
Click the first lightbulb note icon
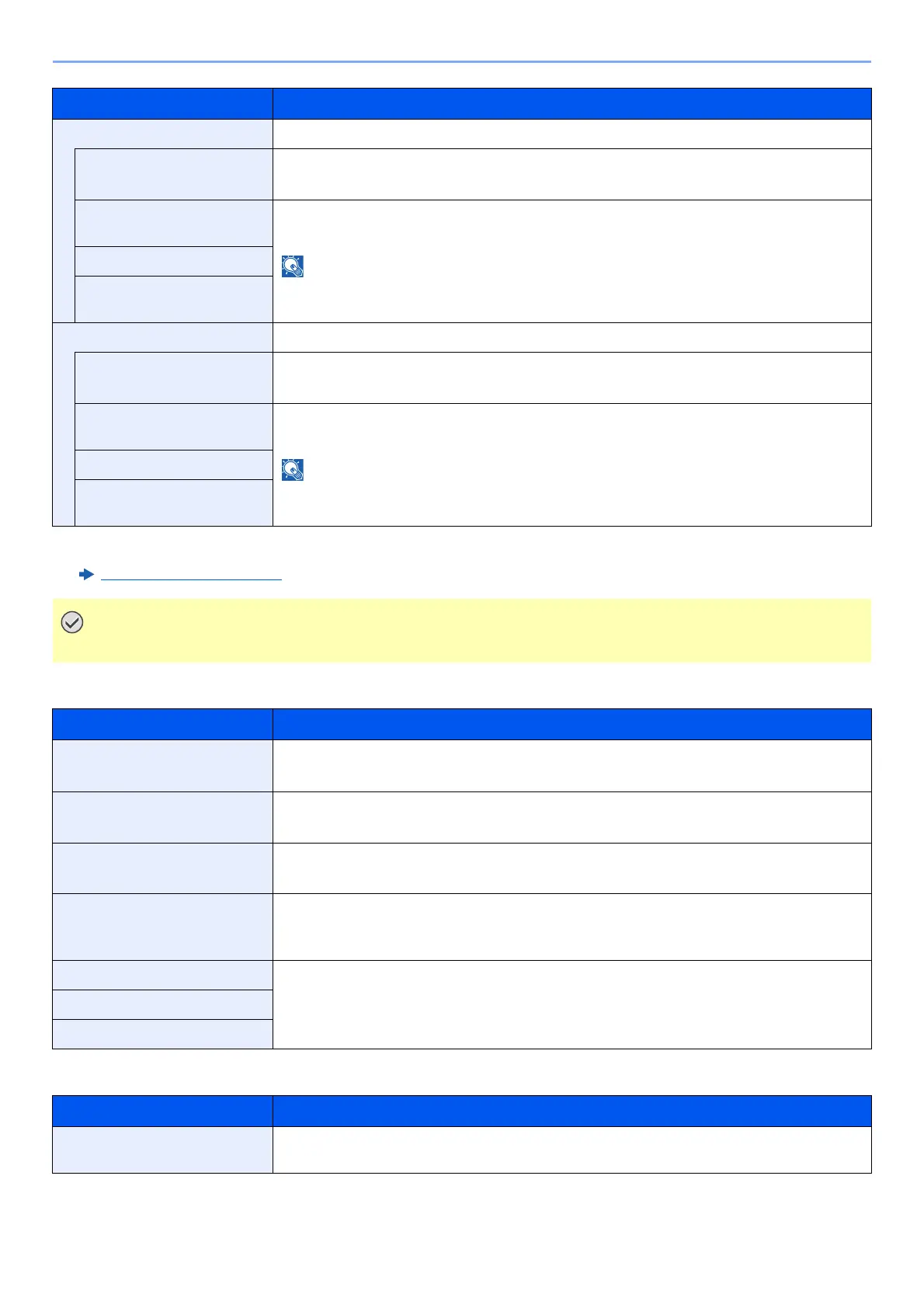click(x=293, y=266)
